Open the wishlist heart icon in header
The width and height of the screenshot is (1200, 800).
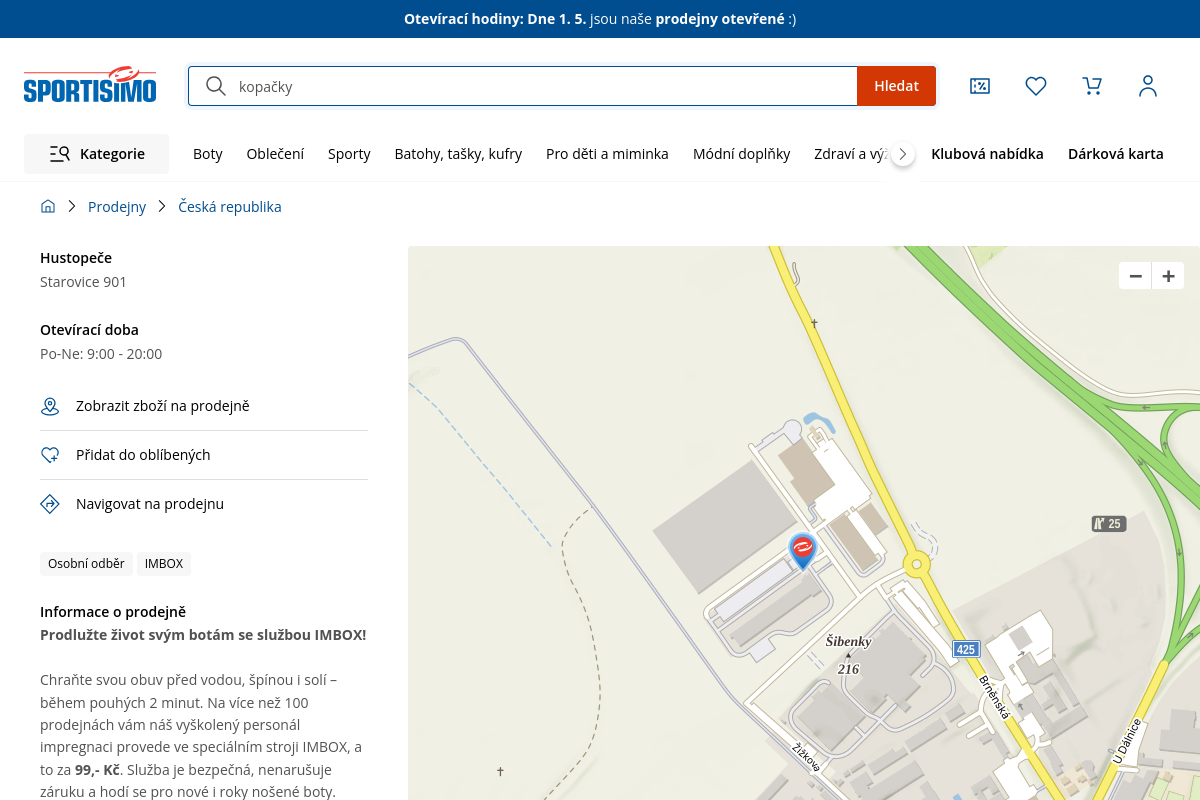(x=1036, y=86)
